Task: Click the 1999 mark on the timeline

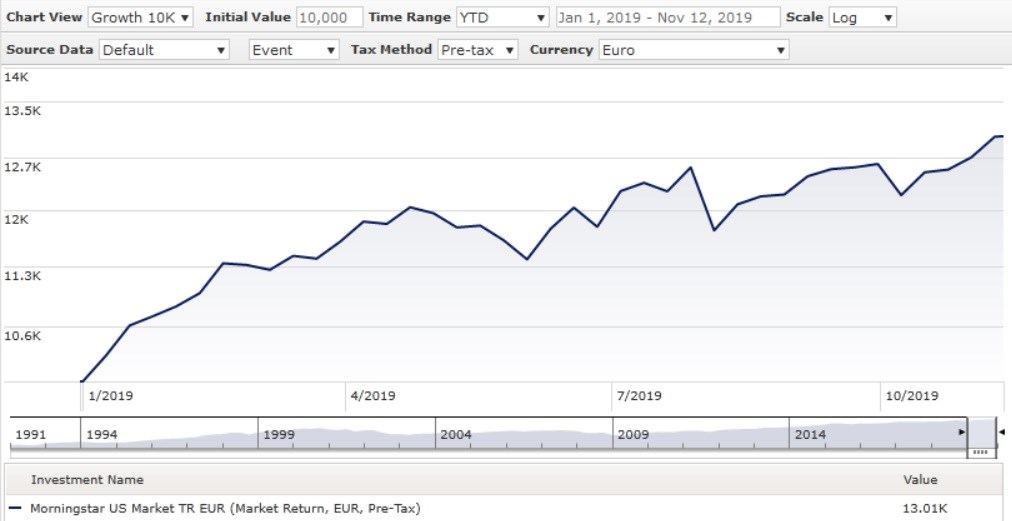Action: click(x=279, y=435)
